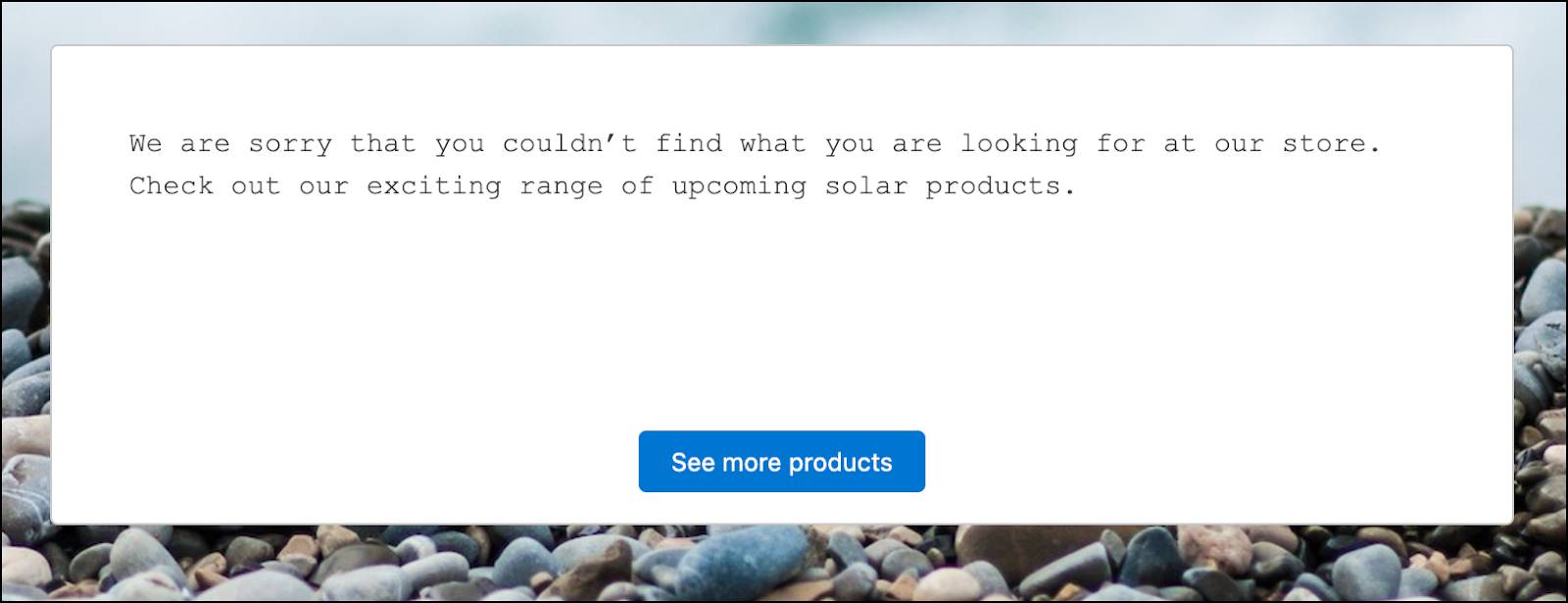
Task: Click the second line of the message
Action: pos(603,185)
